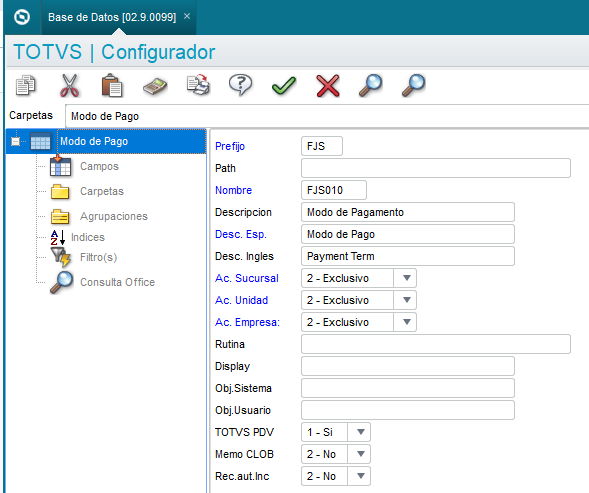
Task: Confirm with the green checkmark icon
Action: coord(284,86)
